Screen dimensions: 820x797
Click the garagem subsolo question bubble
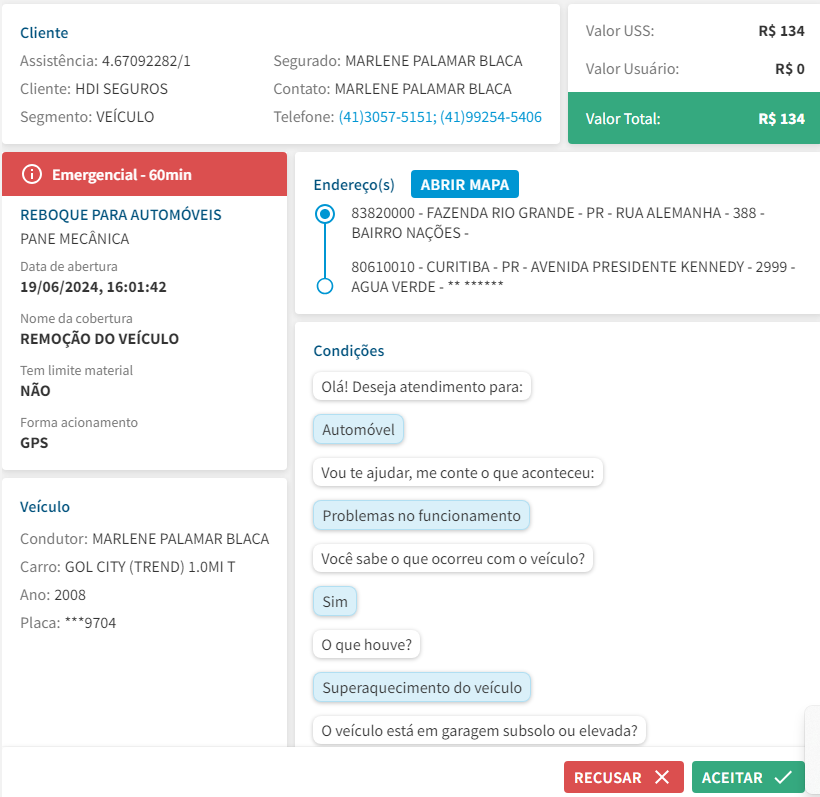point(479,731)
